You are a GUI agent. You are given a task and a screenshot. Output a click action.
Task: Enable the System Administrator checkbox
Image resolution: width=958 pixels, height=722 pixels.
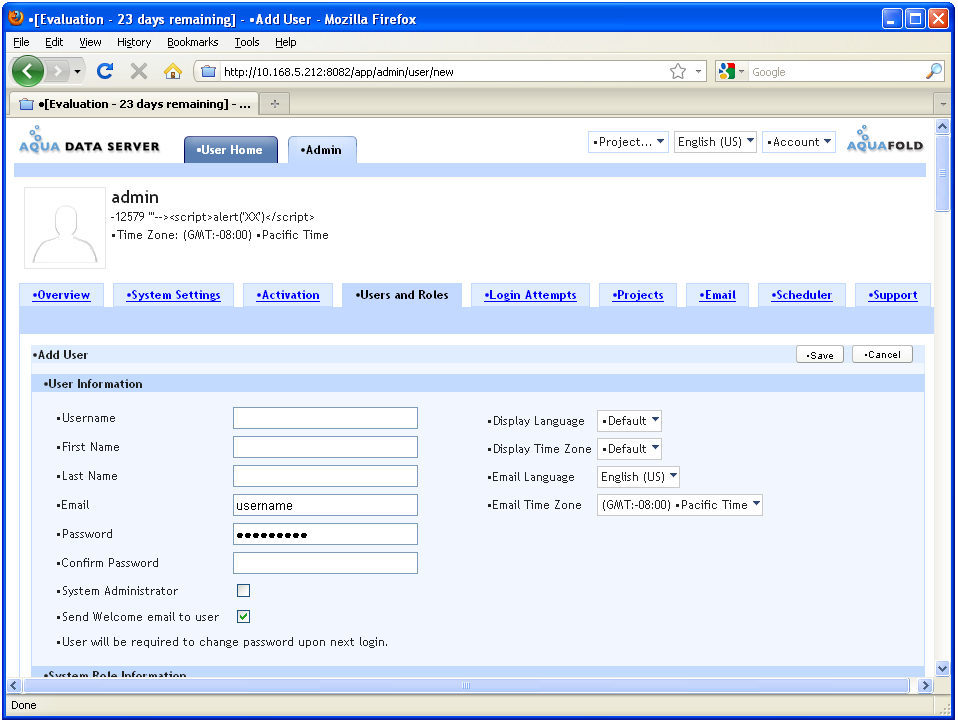(243, 591)
